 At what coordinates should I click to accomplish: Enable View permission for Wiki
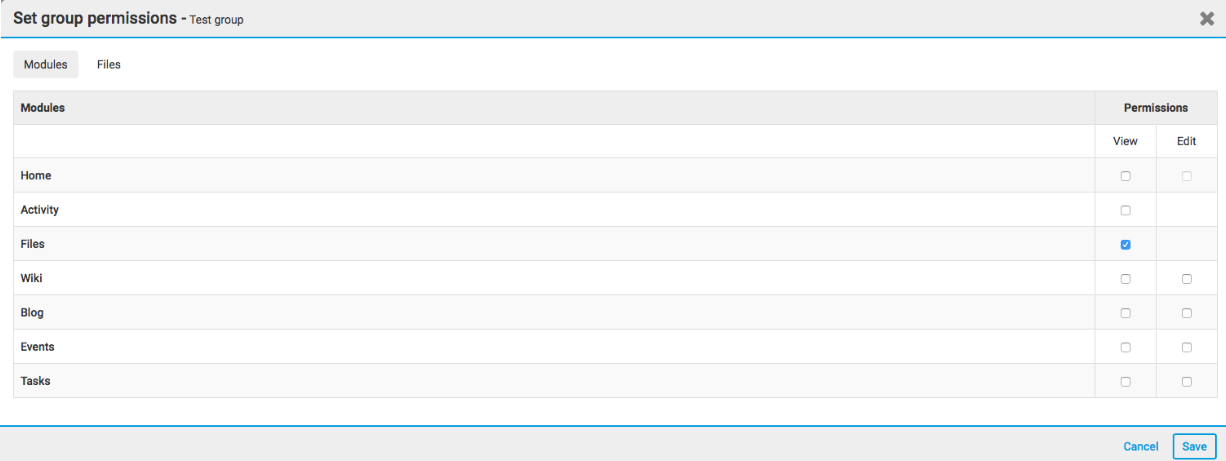[1126, 279]
